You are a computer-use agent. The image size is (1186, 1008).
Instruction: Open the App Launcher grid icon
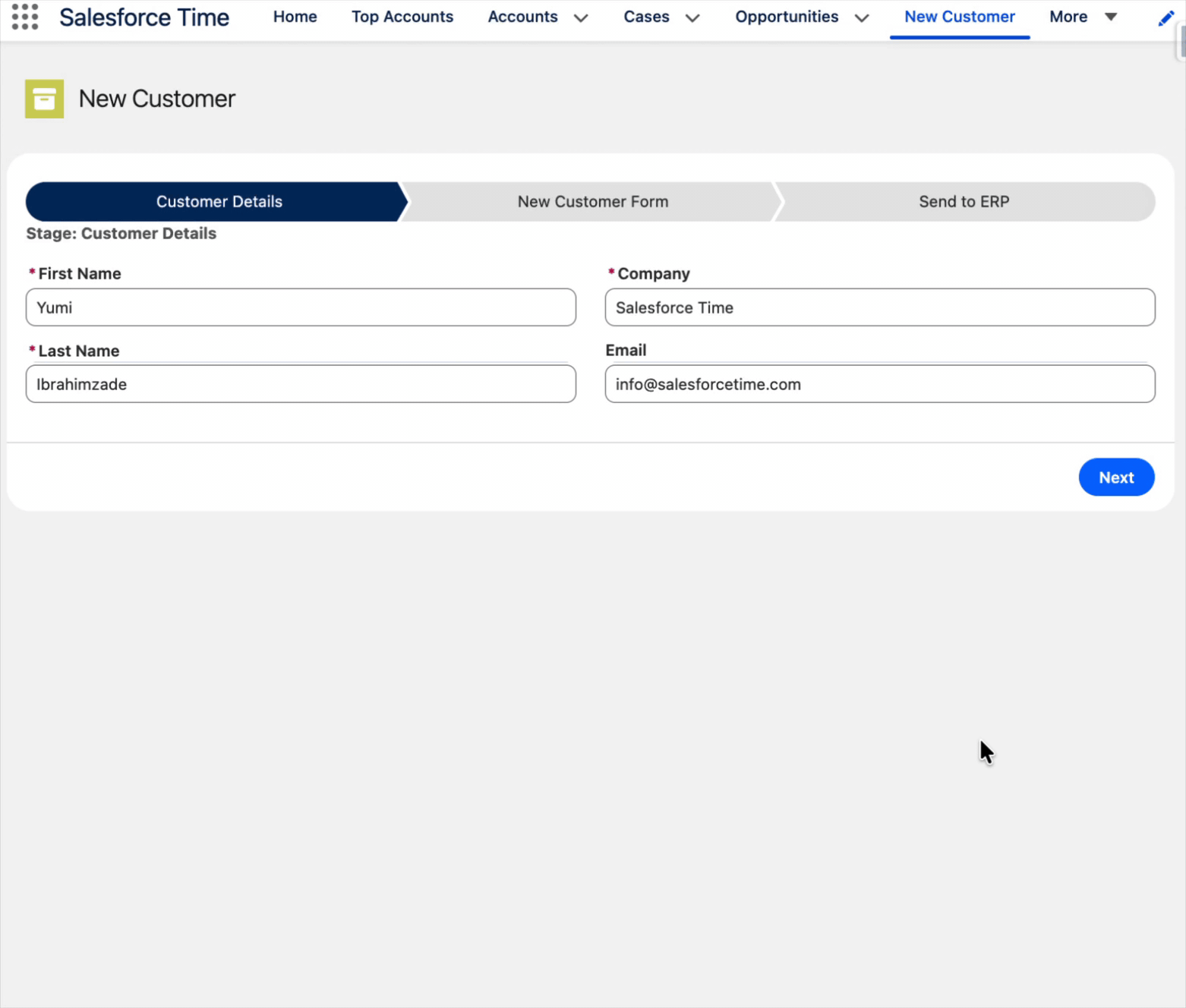click(25, 17)
